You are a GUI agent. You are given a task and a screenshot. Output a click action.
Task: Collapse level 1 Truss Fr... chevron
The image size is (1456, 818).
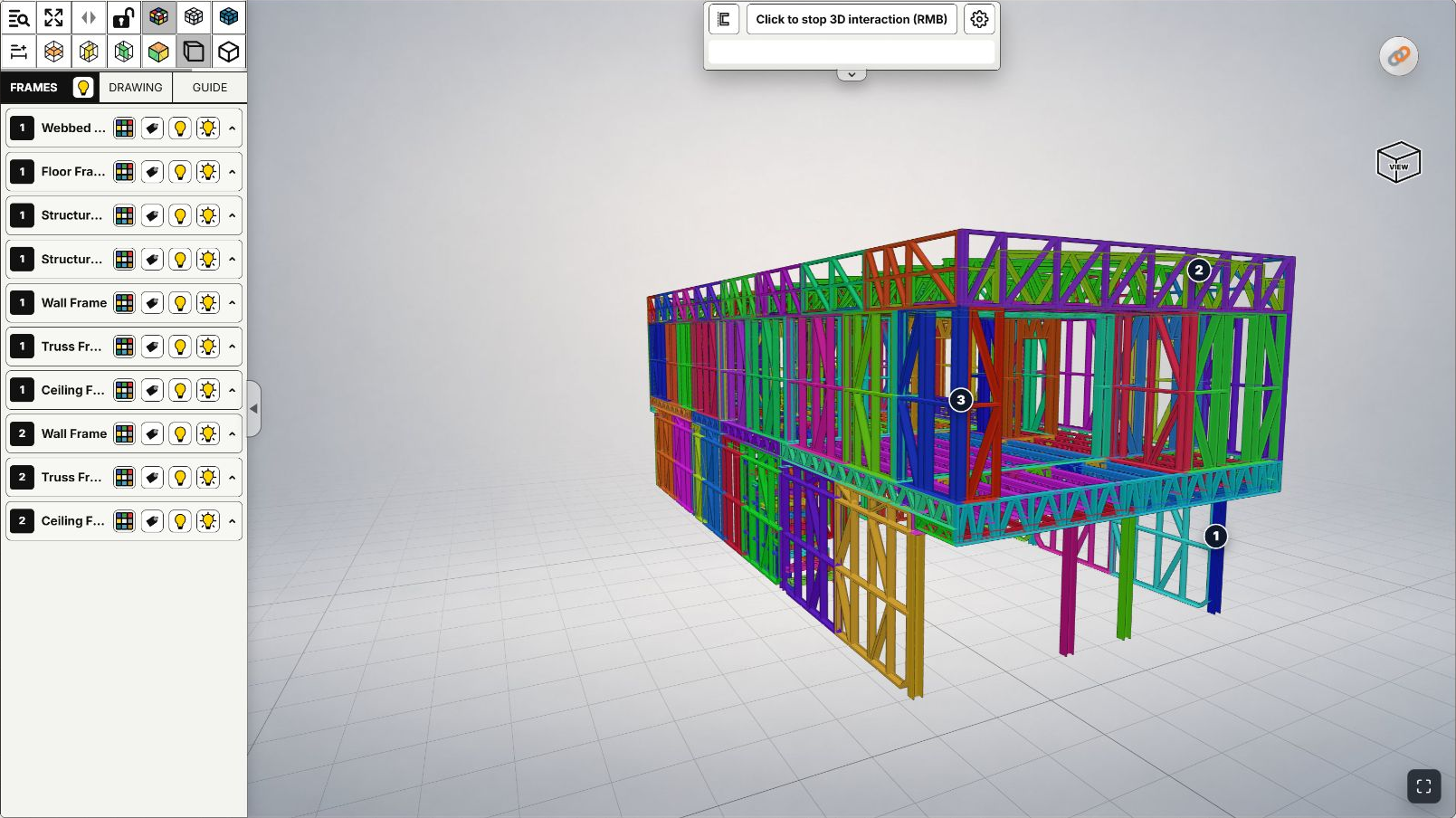pos(233,347)
